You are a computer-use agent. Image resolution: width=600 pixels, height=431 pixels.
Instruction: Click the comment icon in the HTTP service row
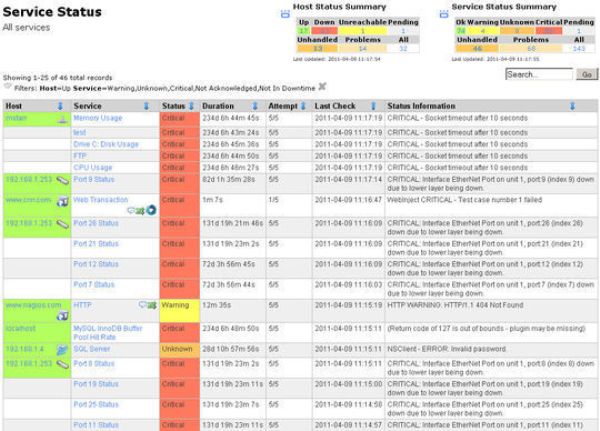(x=143, y=306)
